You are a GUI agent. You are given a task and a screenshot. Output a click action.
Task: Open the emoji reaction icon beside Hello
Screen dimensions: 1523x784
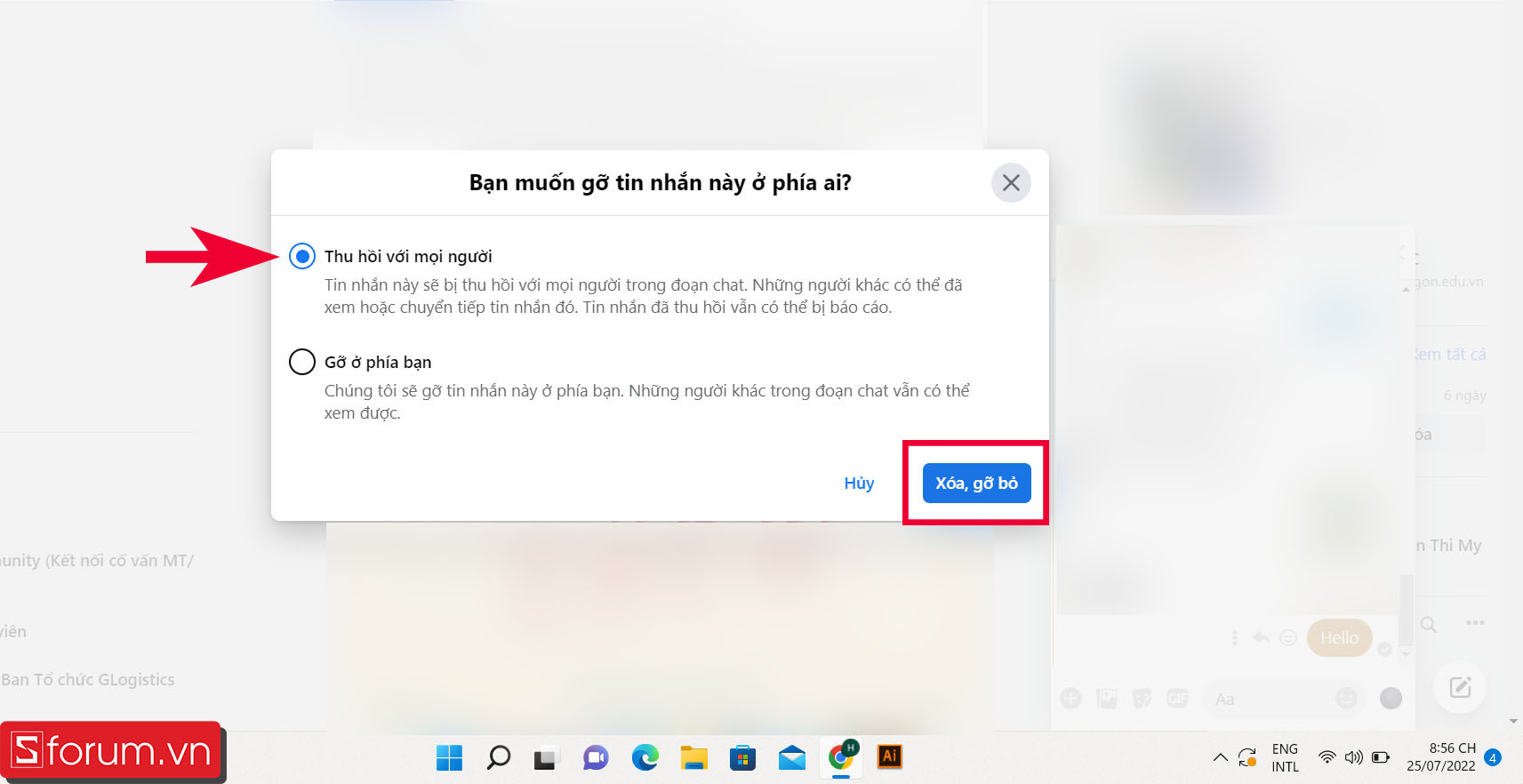click(x=1287, y=637)
